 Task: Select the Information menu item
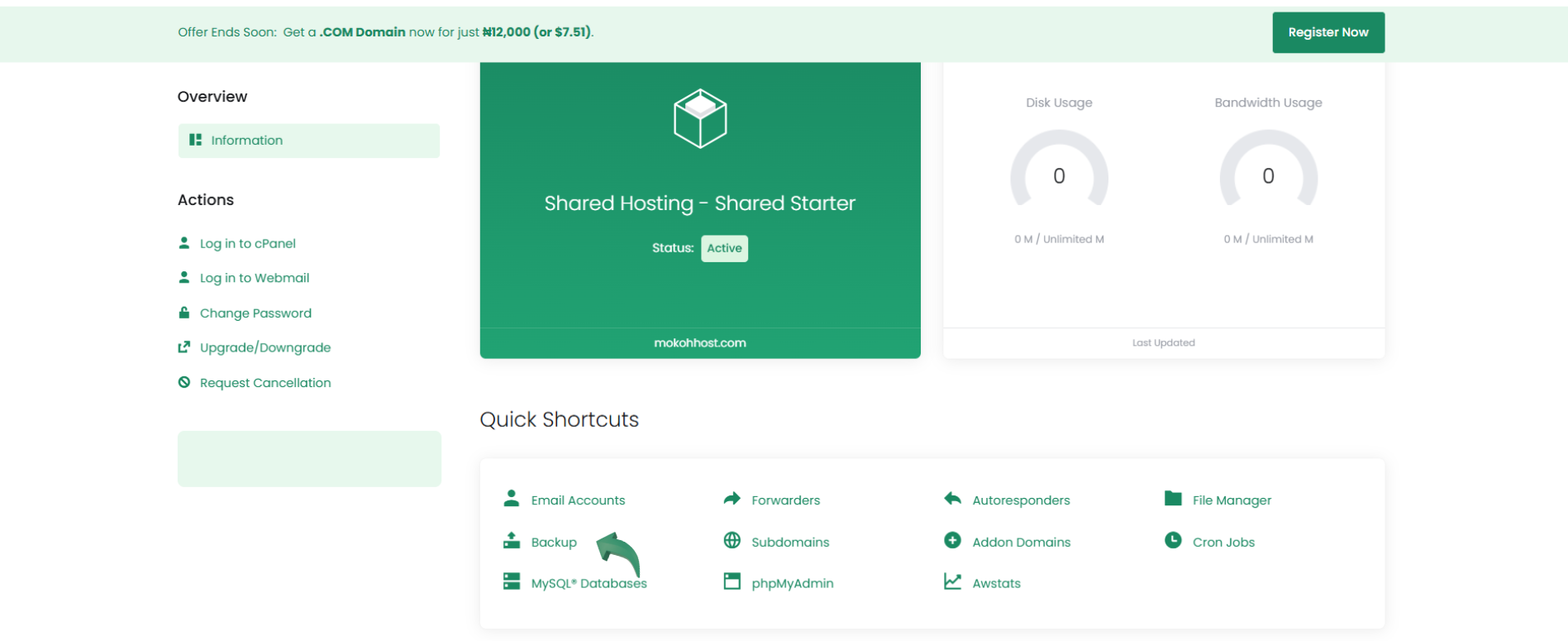(x=308, y=141)
